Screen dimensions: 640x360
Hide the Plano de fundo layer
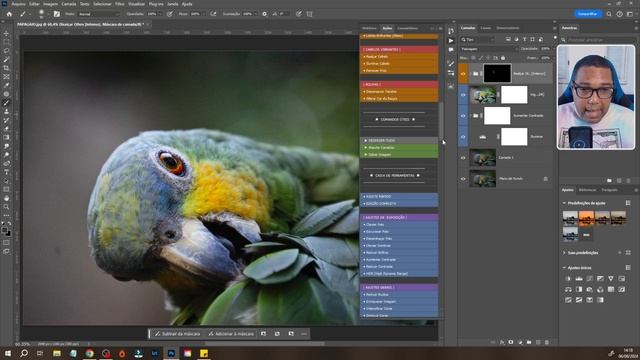click(x=463, y=179)
